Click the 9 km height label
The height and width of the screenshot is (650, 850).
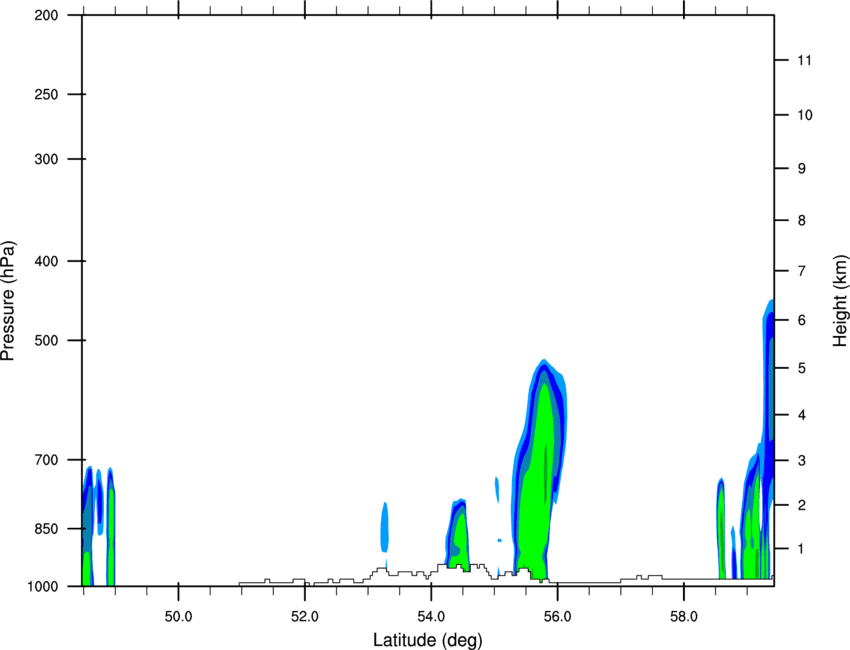(x=802, y=169)
